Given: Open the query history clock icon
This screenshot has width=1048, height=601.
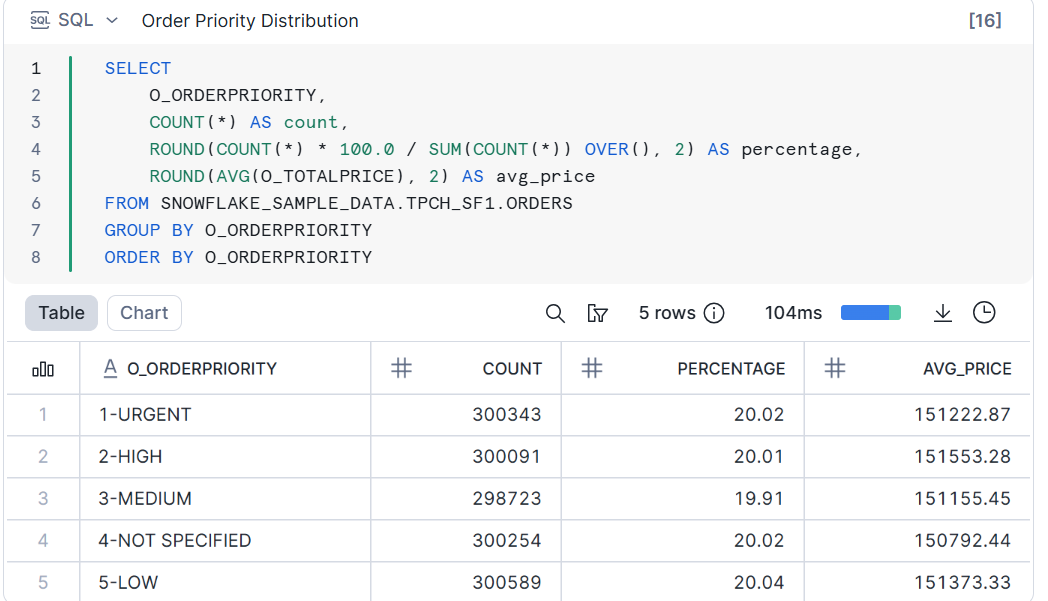Looking at the screenshot, I should pos(984,313).
